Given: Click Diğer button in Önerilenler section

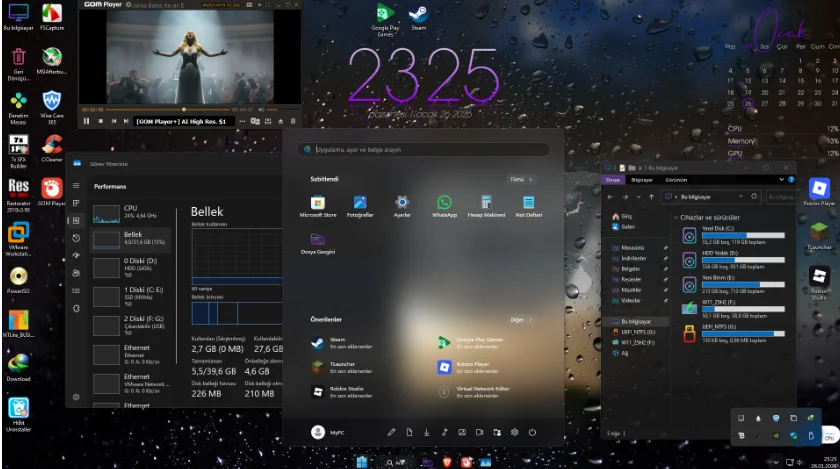Looking at the screenshot, I should (520, 320).
